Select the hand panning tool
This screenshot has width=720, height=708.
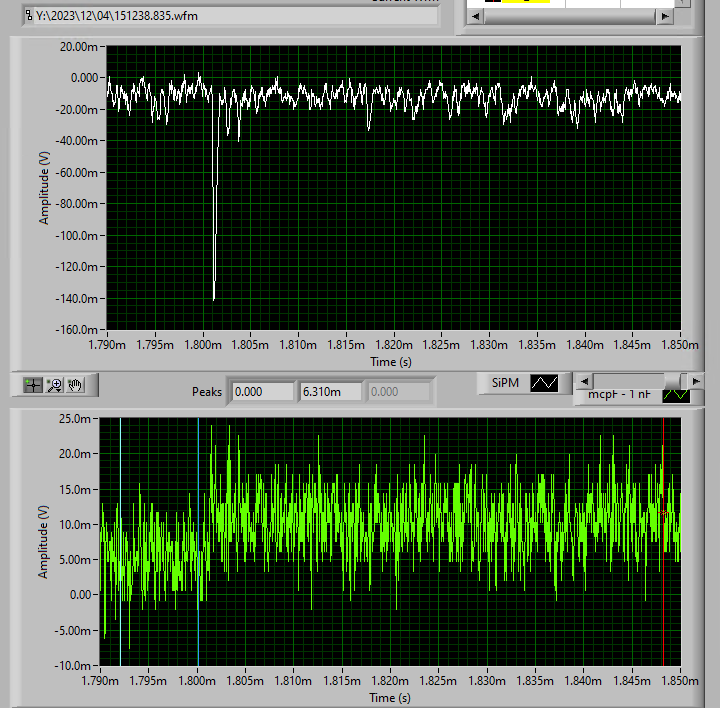[76, 384]
